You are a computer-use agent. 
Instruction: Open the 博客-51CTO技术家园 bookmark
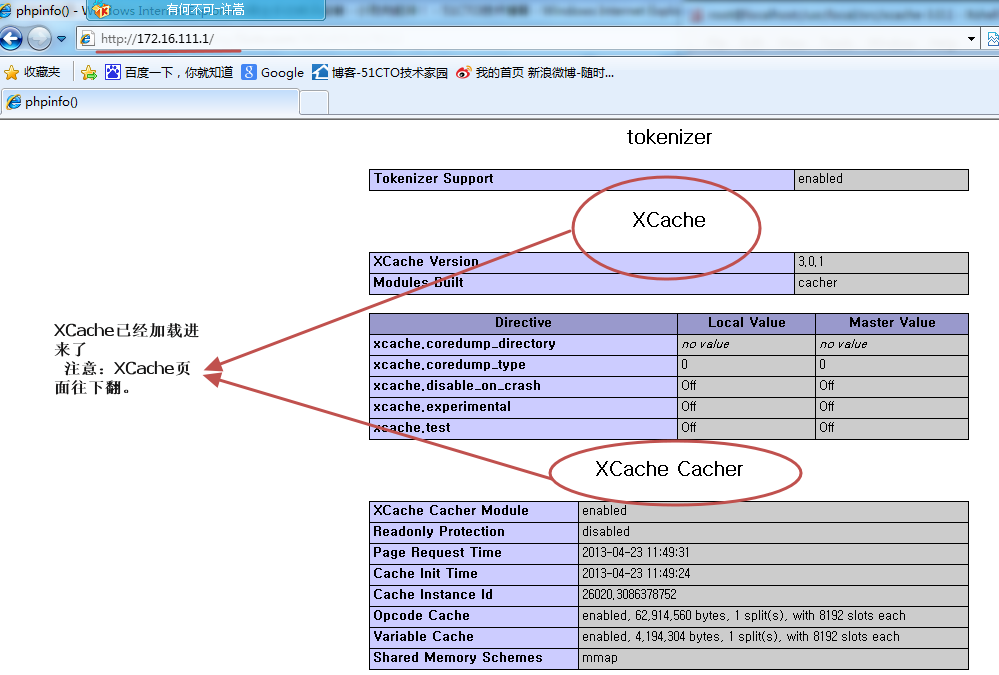click(380, 72)
